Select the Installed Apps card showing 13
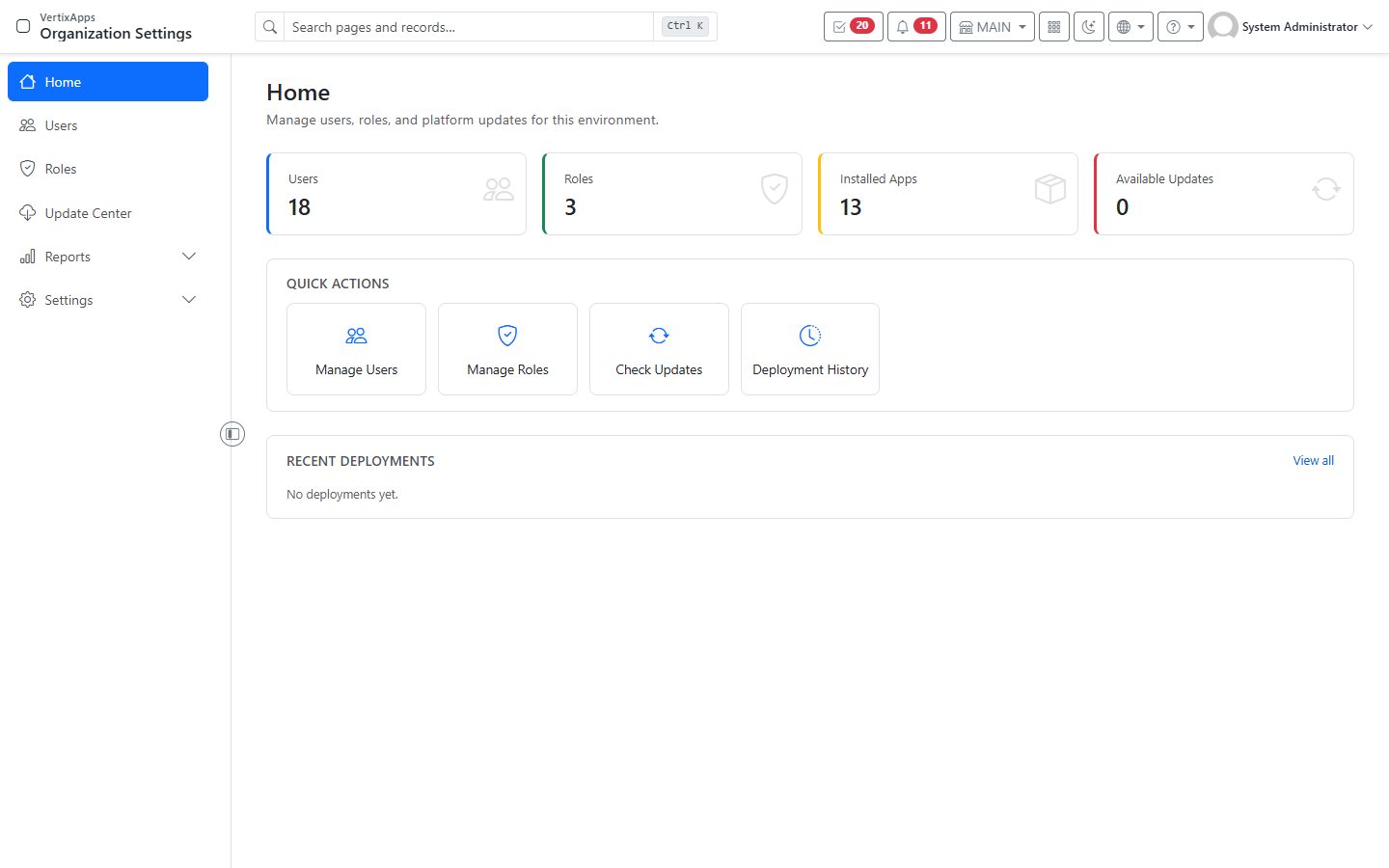The height and width of the screenshot is (868, 1389). (948, 194)
